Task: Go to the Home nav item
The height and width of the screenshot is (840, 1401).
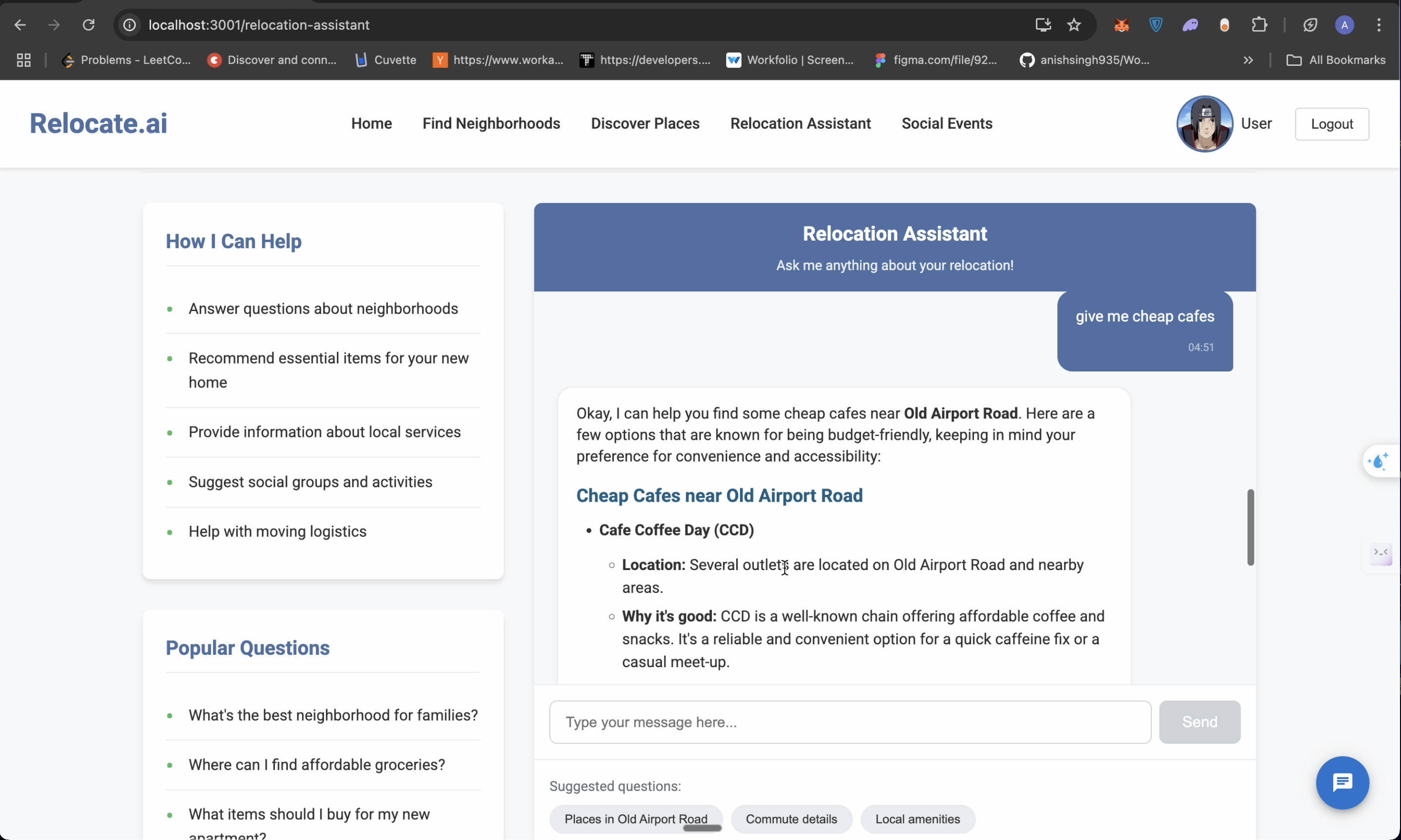Action: point(372,123)
